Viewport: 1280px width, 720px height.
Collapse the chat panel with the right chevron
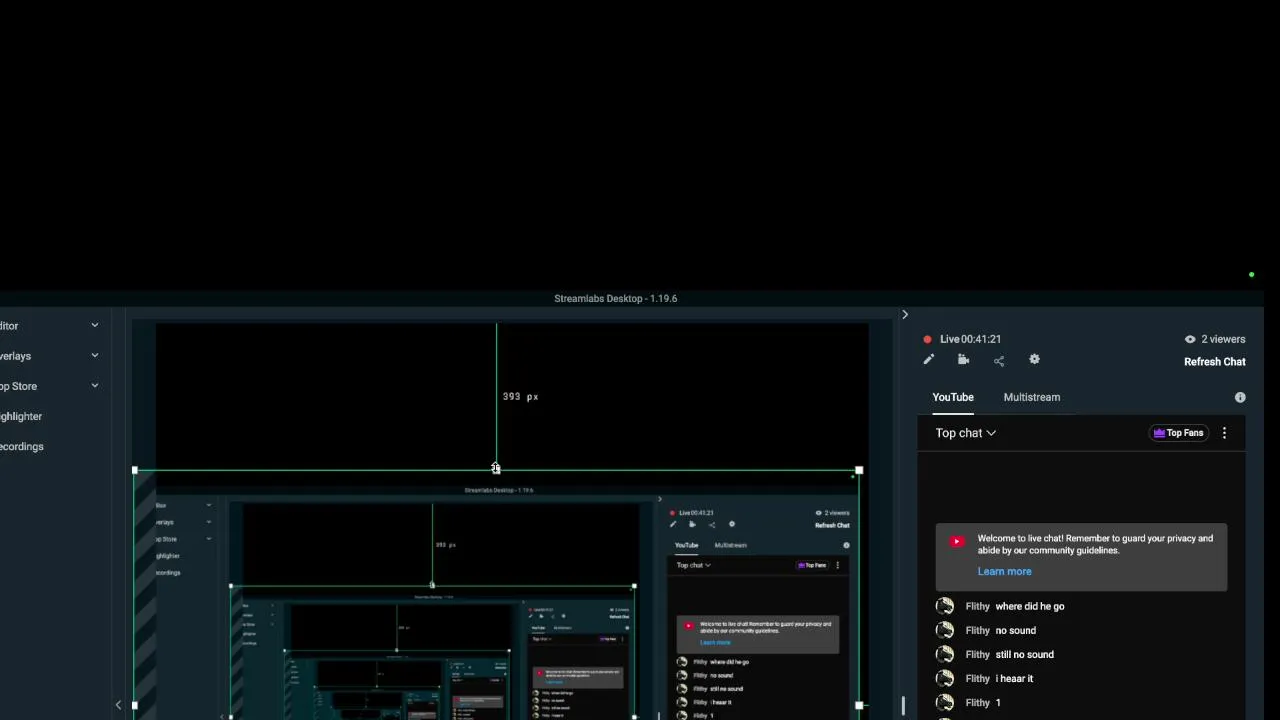905,315
